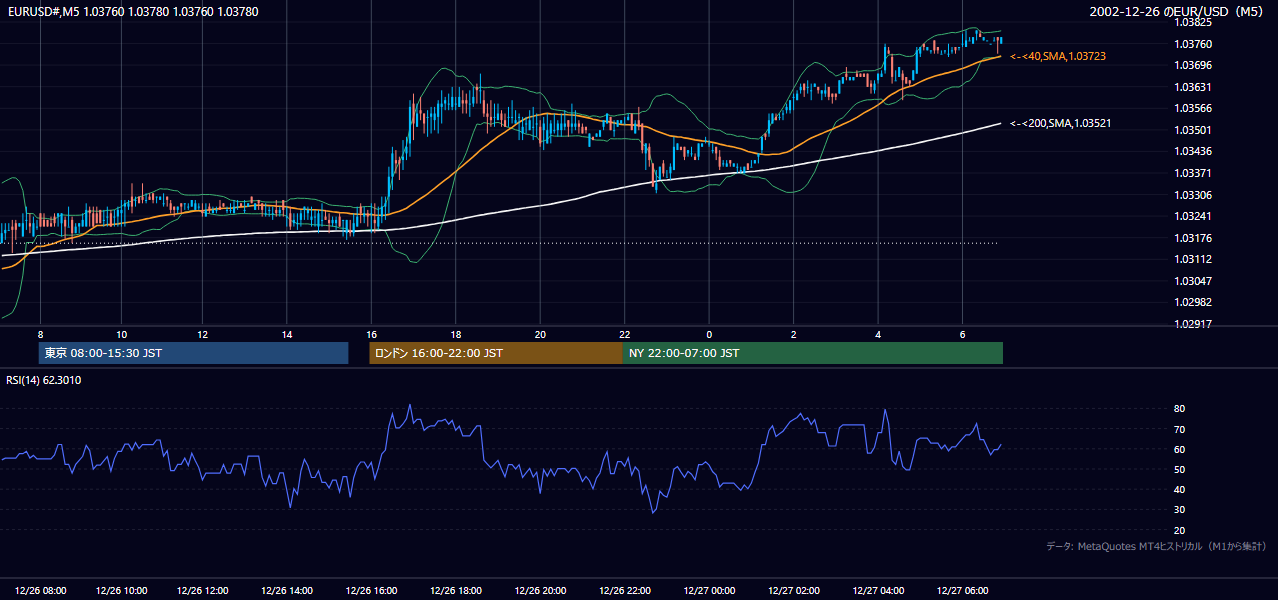The width and height of the screenshot is (1278, 600).
Task: Click RSI scale value 40
Action: (1180, 490)
